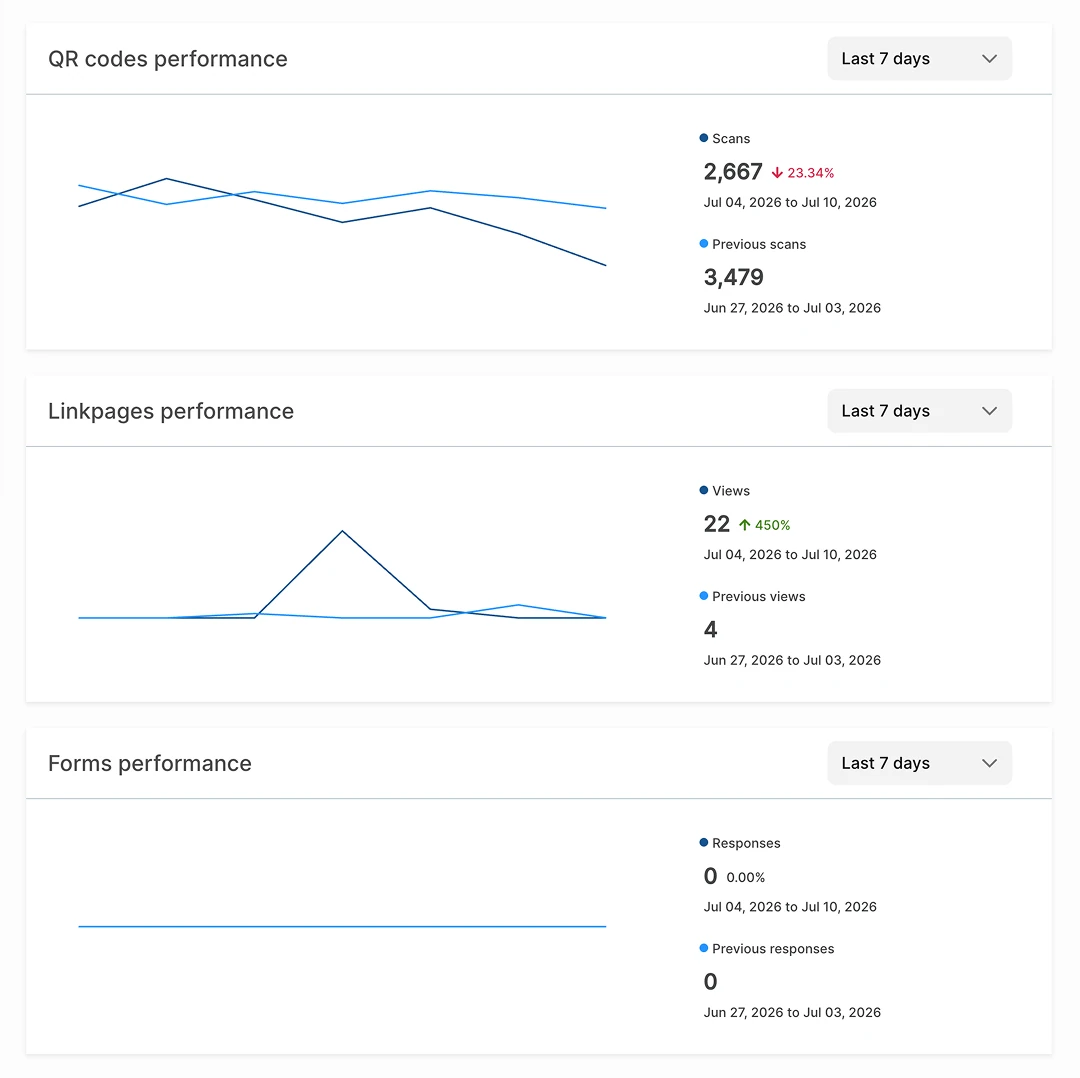Click the Previous responses legend dot
The height and width of the screenshot is (1078, 1080).
pyautogui.click(x=703, y=948)
